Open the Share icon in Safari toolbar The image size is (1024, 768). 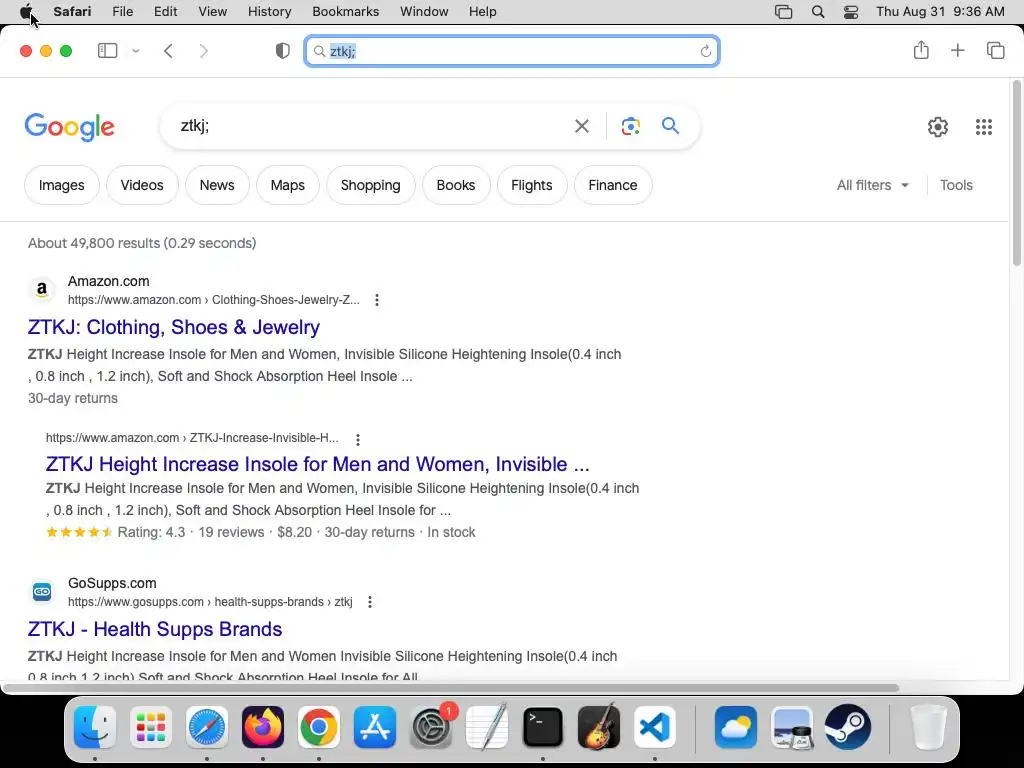click(921, 50)
